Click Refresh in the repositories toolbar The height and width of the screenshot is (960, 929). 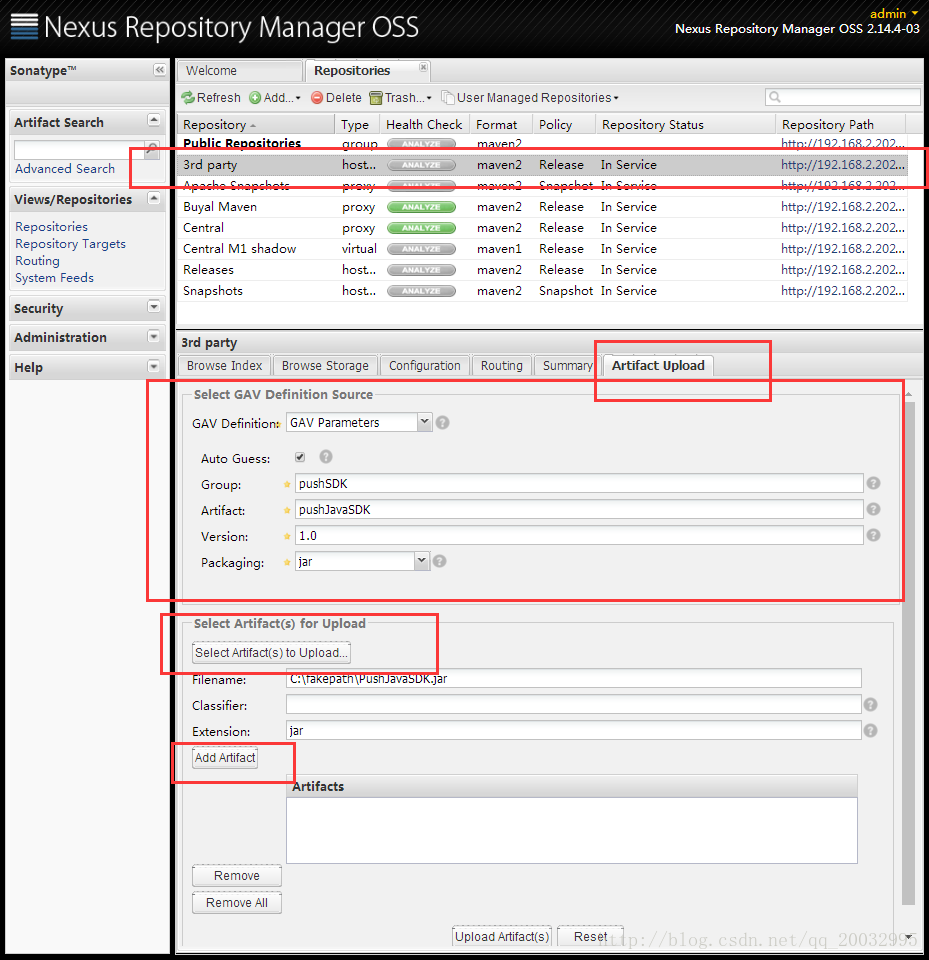click(x=211, y=98)
